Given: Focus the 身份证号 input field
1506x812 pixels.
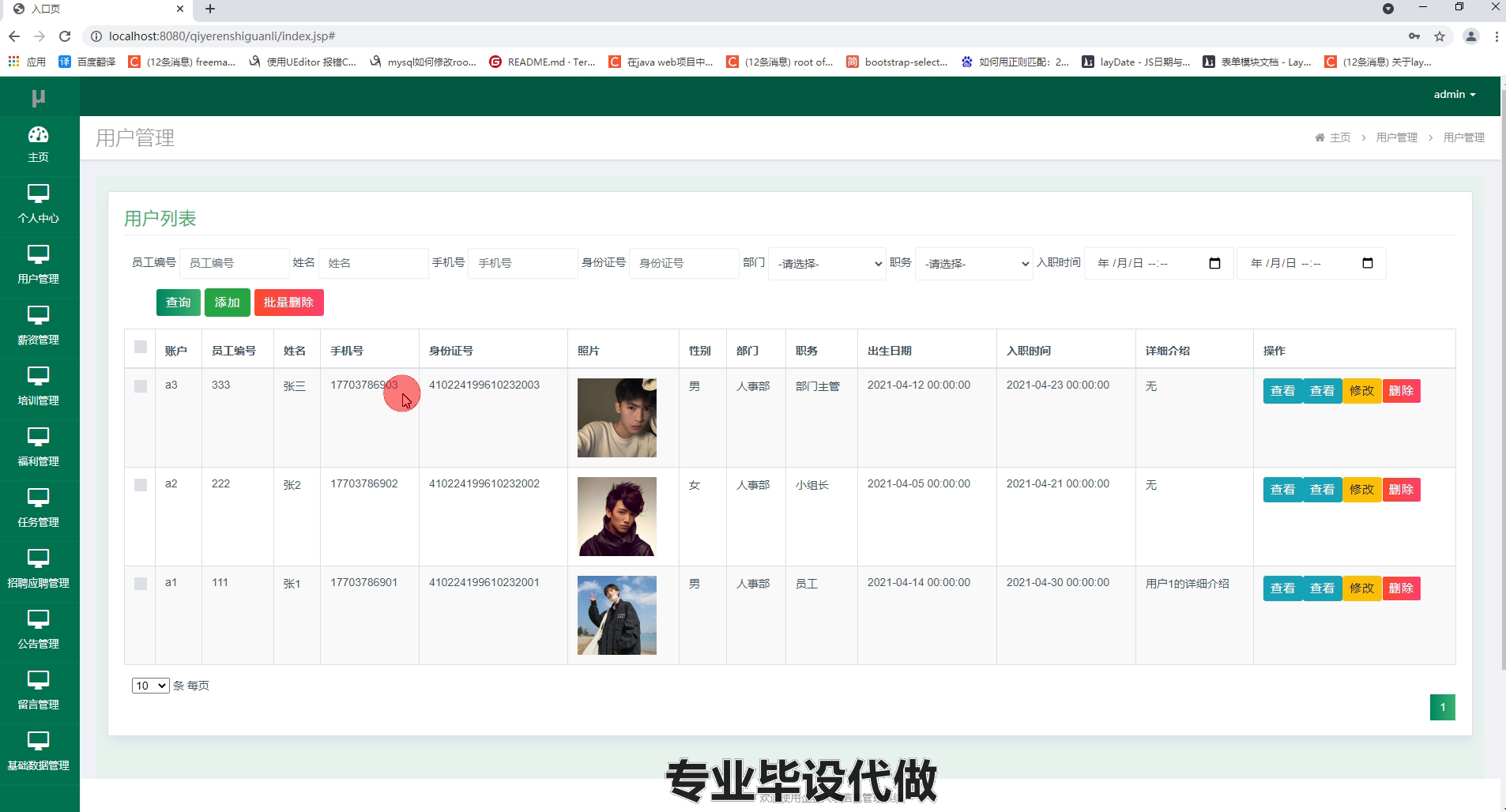Looking at the screenshot, I should (684, 263).
